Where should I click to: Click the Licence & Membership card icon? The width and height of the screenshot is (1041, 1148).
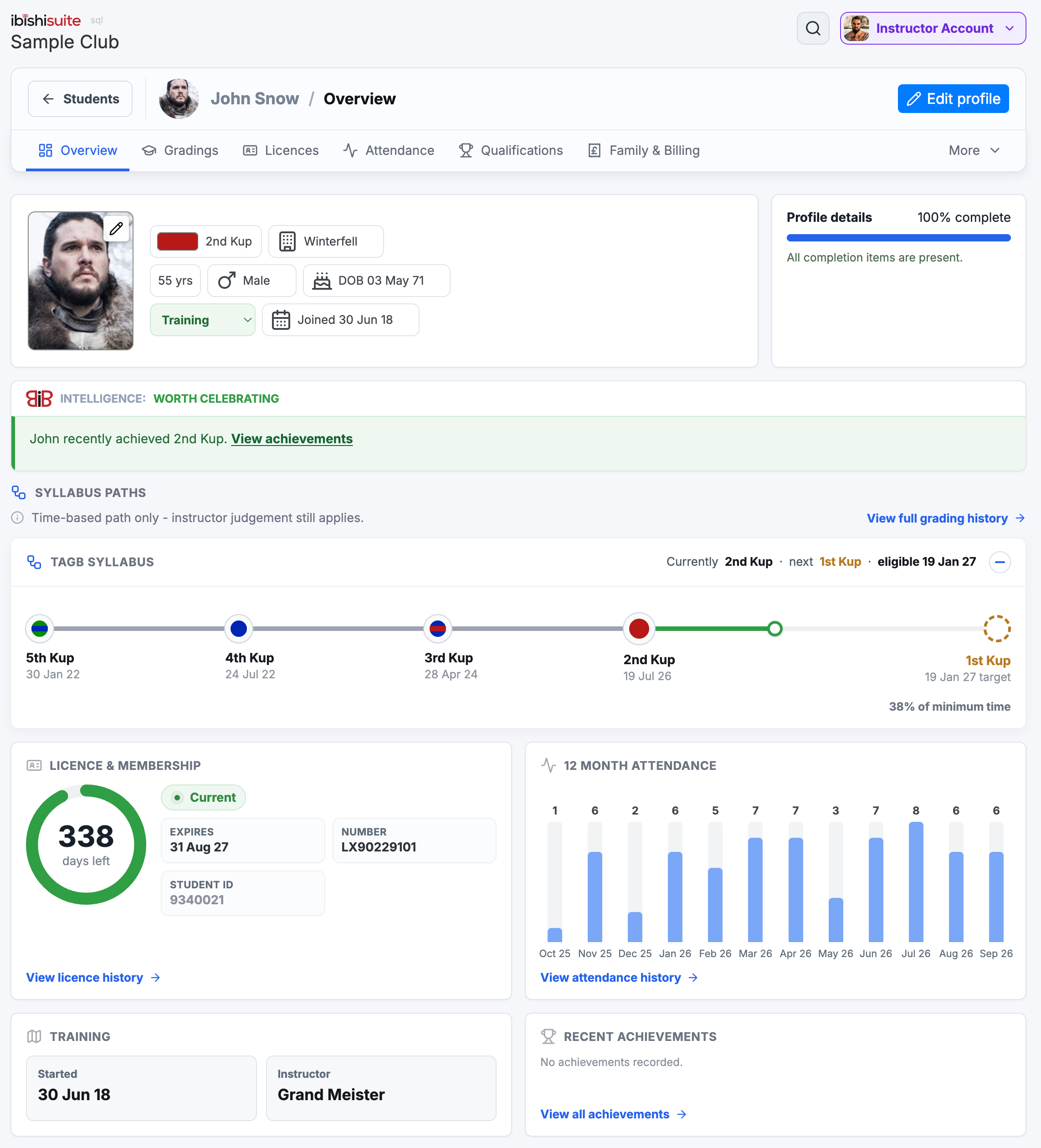[x=34, y=765]
